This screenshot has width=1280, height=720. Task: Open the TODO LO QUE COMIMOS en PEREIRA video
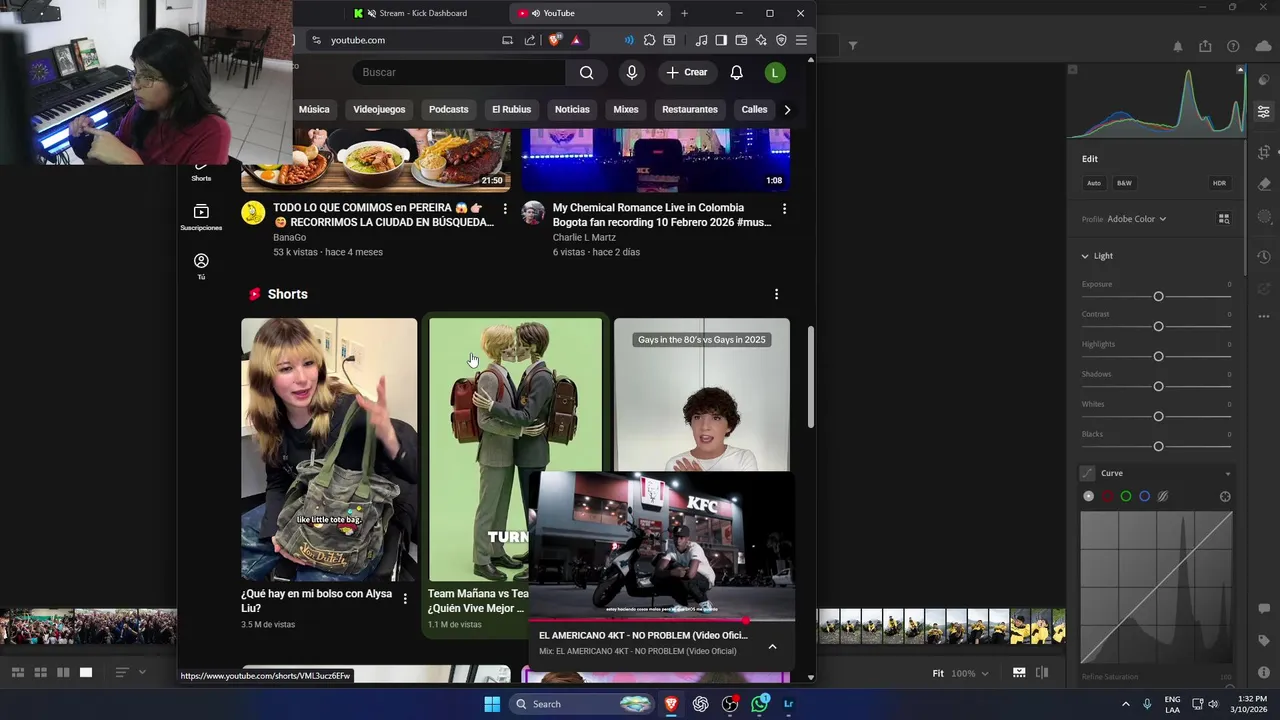(384, 215)
